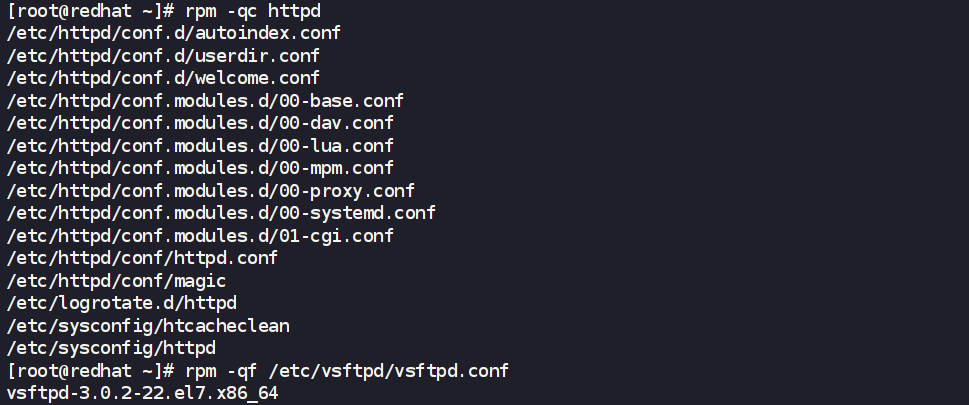Click the /etc/httpd/conf/httpd.conf line
Viewport: 969px width, 405px height.
pyautogui.click(x=141, y=258)
